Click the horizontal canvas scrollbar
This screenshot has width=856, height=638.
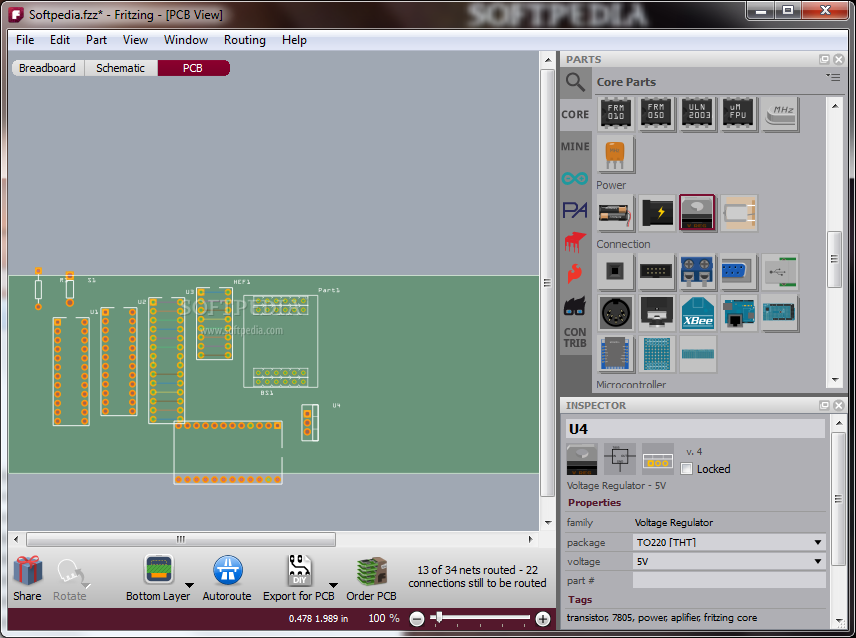(x=181, y=539)
